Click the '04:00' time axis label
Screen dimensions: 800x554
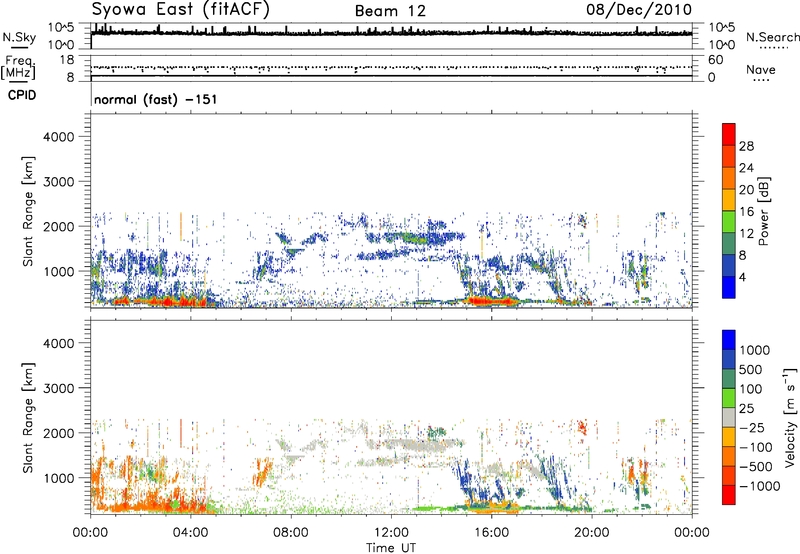[190, 533]
